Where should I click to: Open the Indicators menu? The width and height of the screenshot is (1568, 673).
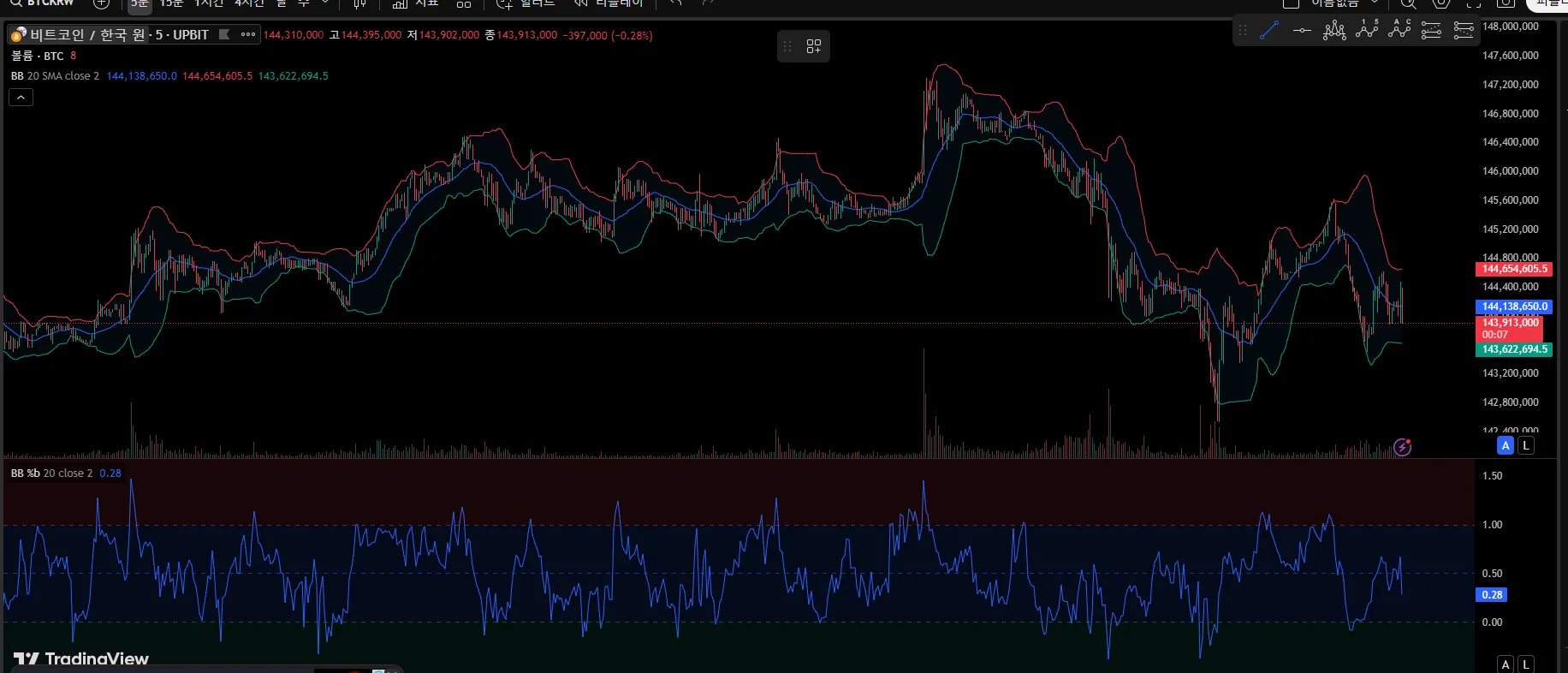click(x=415, y=3)
